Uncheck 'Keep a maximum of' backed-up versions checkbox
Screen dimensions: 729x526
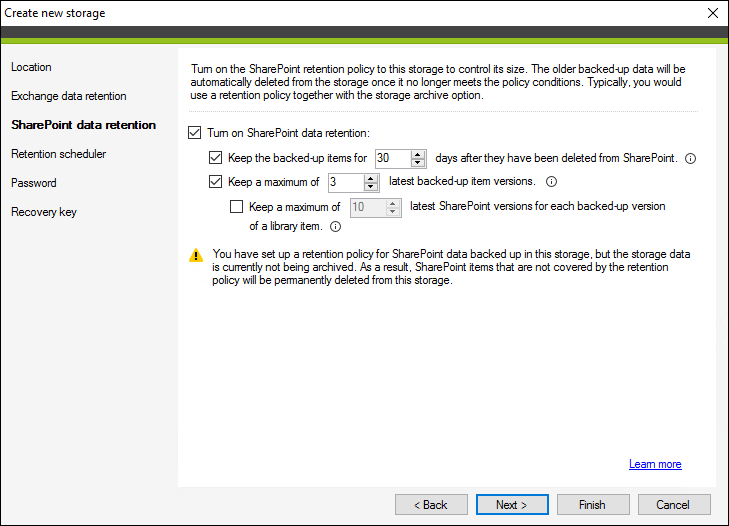click(x=215, y=181)
